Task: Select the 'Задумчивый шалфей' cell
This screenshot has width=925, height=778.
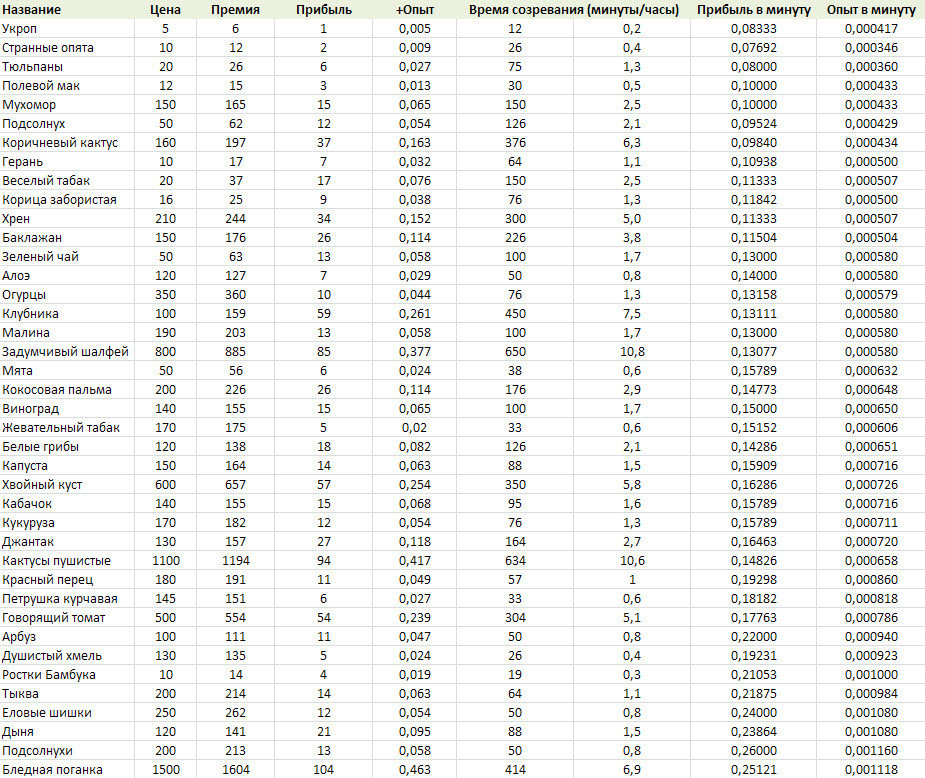Action: 65,352
